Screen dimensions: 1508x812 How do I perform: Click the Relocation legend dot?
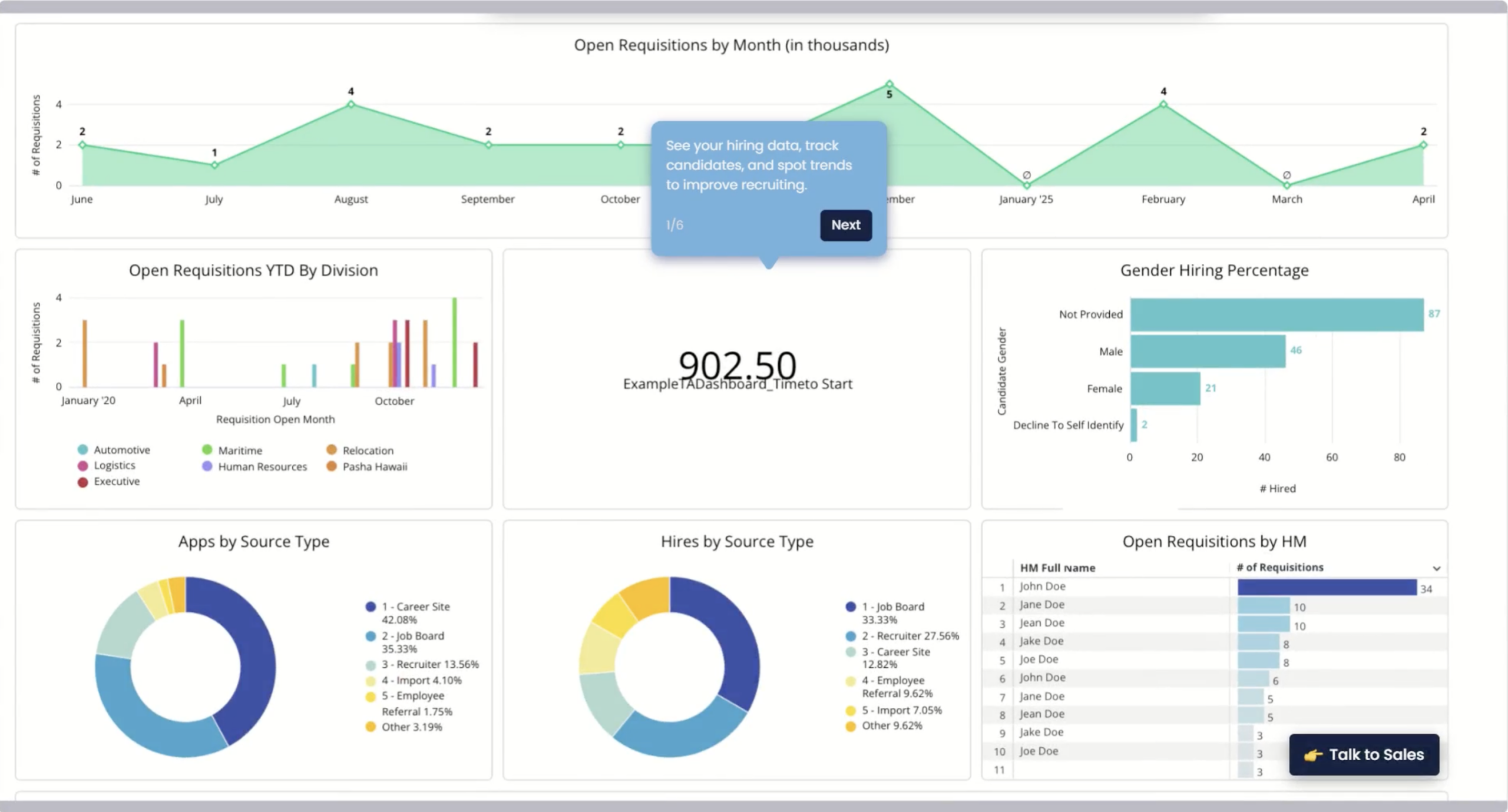[x=332, y=450]
